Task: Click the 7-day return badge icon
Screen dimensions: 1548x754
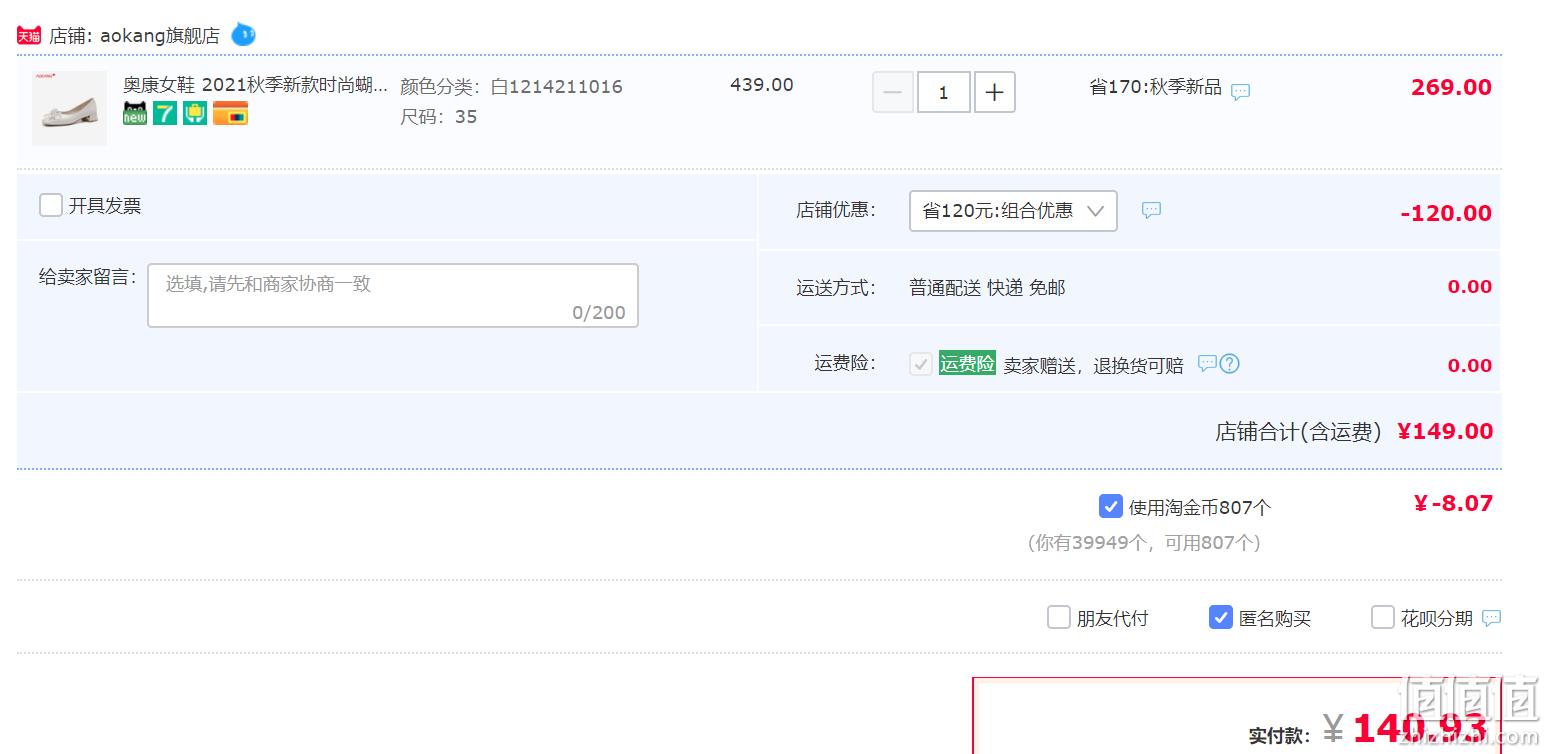Action: point(165,113)
